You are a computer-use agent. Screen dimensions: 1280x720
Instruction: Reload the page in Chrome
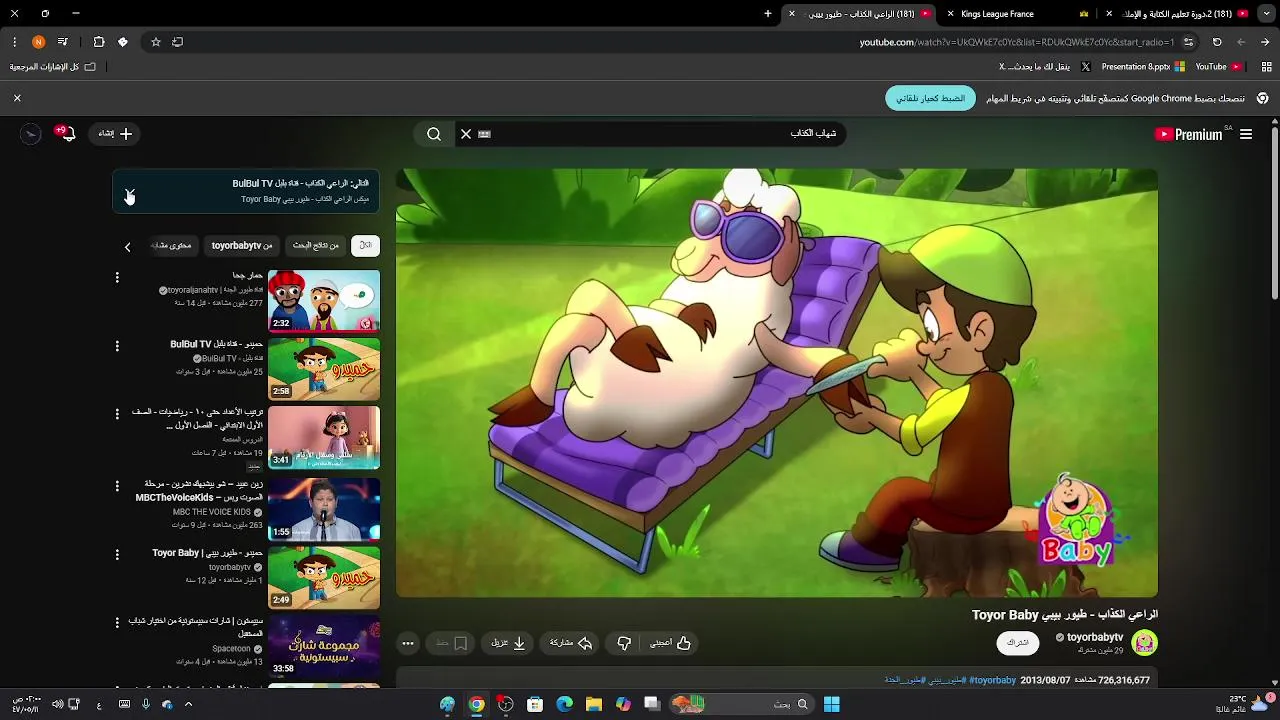[1217, 42]
